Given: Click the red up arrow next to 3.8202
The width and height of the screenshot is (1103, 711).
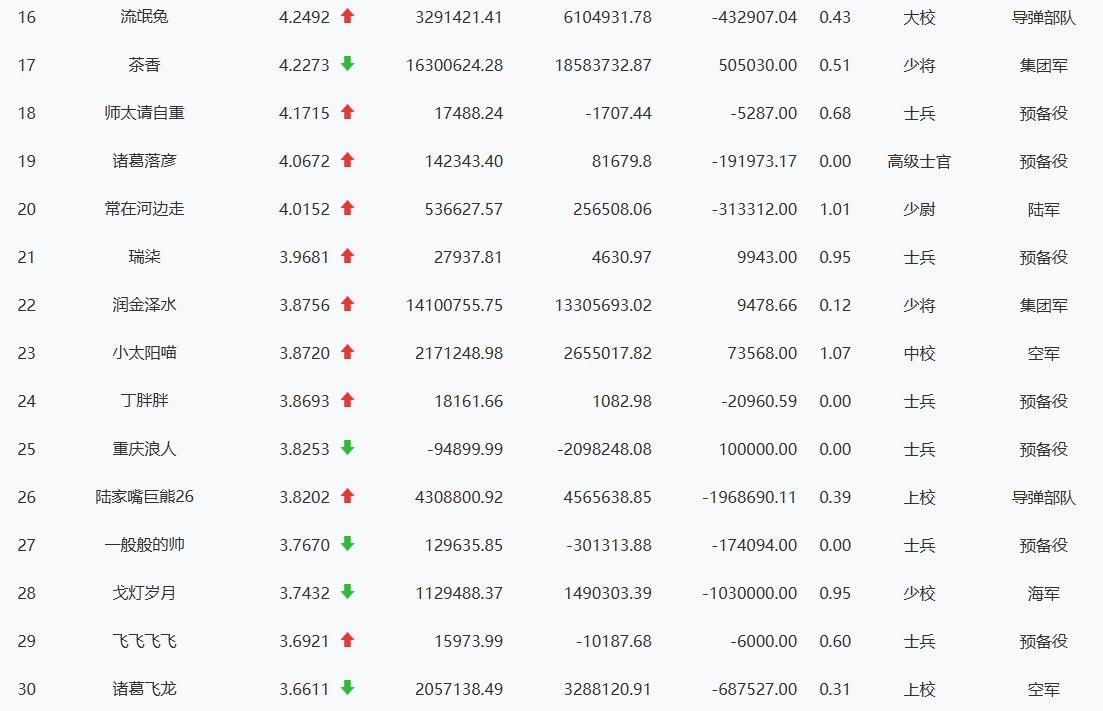Looking at the screenshot, I should (347, 496).
